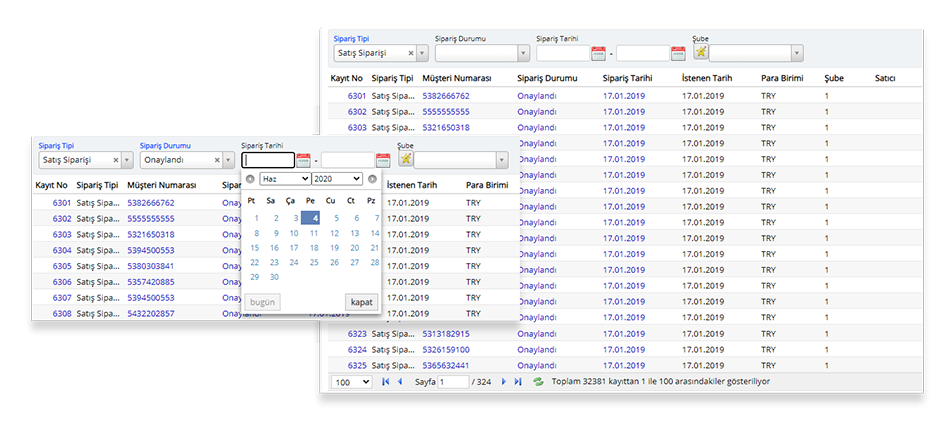Change the 100 rows-per-page dropdown
Screen dimensions: 950x424
[x=352, y=382]
